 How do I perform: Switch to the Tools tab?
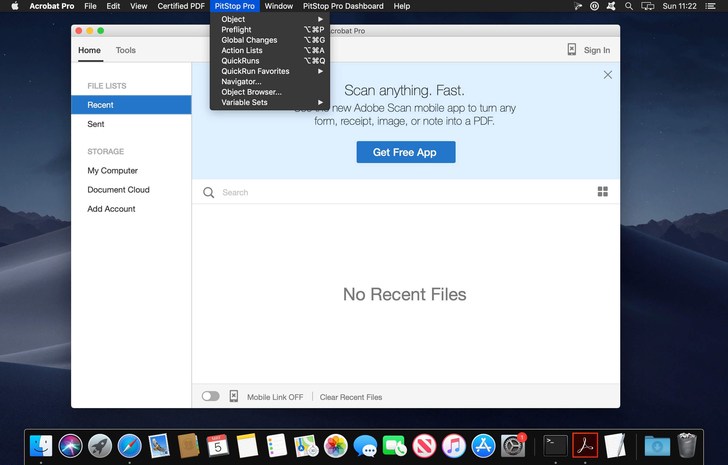click(x=125, y=50)
